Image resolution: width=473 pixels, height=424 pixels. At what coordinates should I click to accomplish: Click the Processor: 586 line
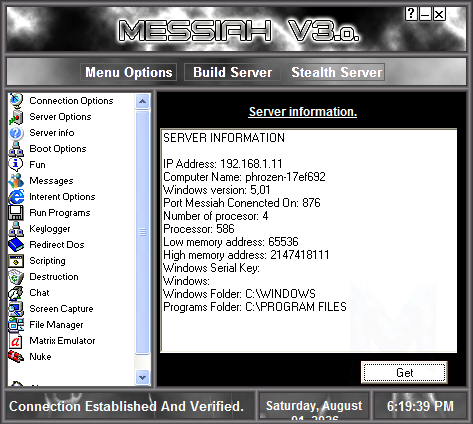coord(199,229)
